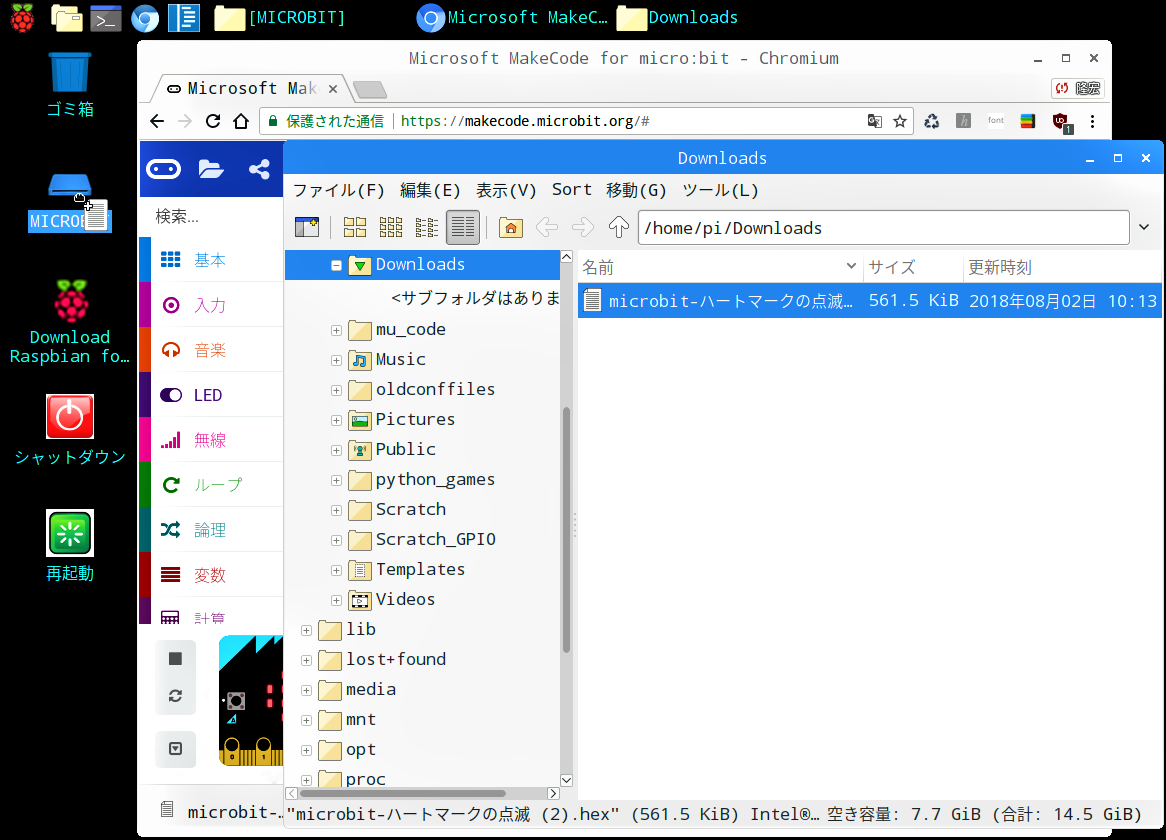Click Chromium address bar URL
This screenshot has height=840, width=1166.
(x=524, y=121)
